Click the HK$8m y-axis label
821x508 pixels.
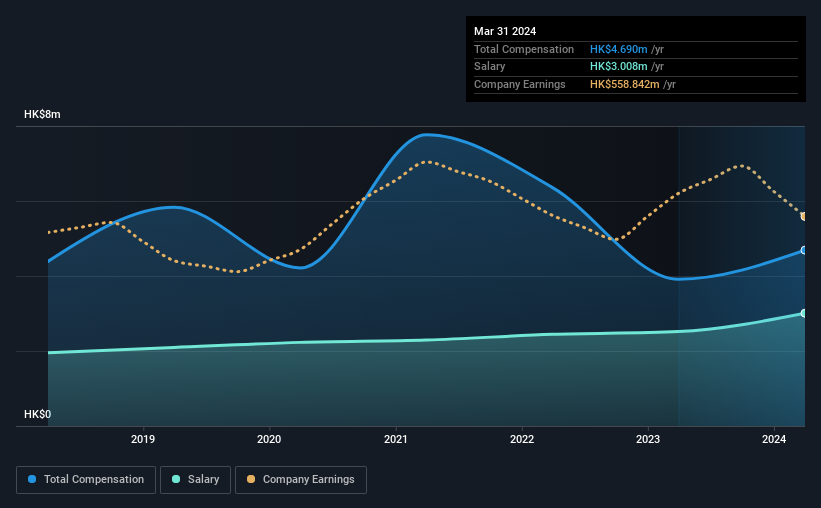(x=42, y=114)
